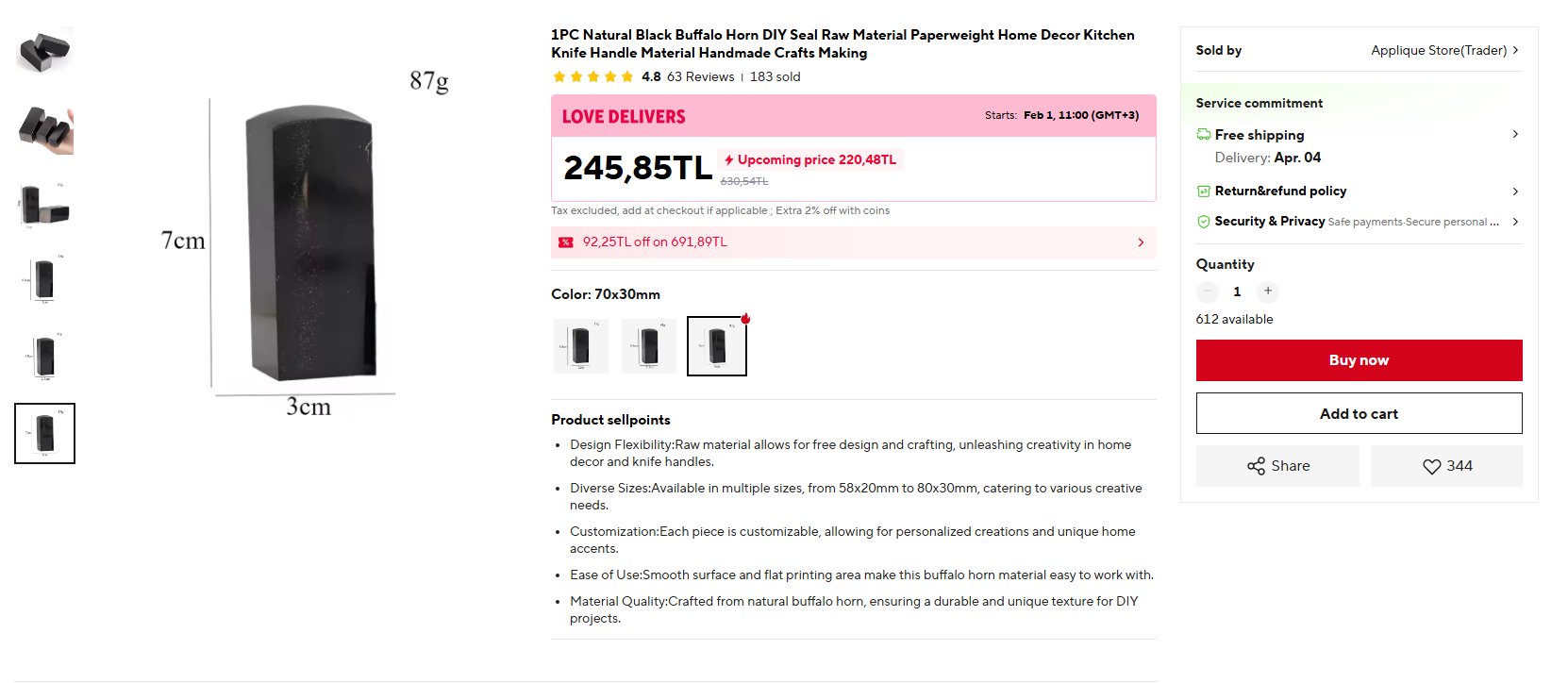Image resolution: width=1568 pixels, height=683 pixels.
Task: Open the 63 Reviews link
Action: click(700, 77)
